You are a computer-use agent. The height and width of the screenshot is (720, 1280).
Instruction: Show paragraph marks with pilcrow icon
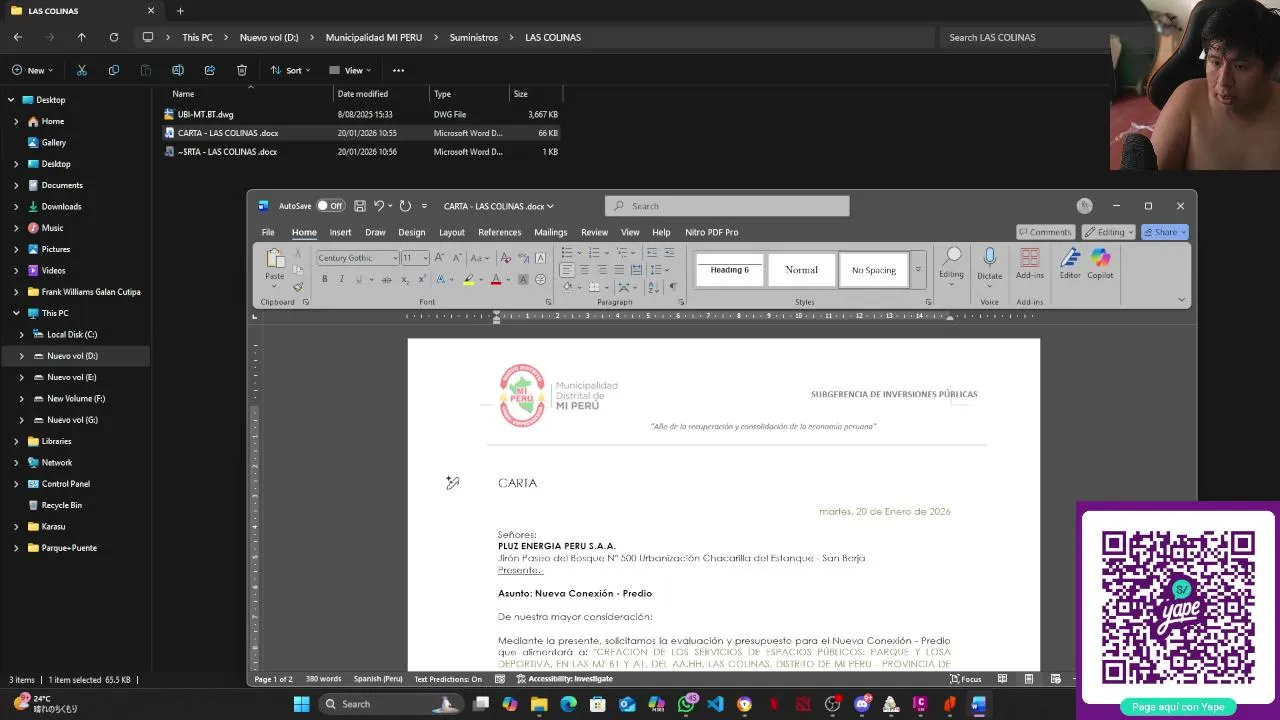(672, 287)
